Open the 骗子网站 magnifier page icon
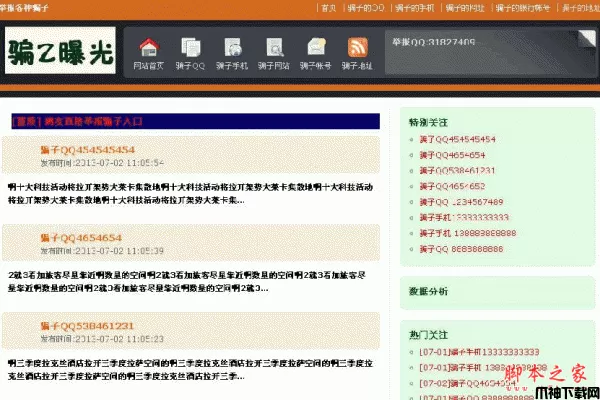The image size is (600, 400). [274, 47]
